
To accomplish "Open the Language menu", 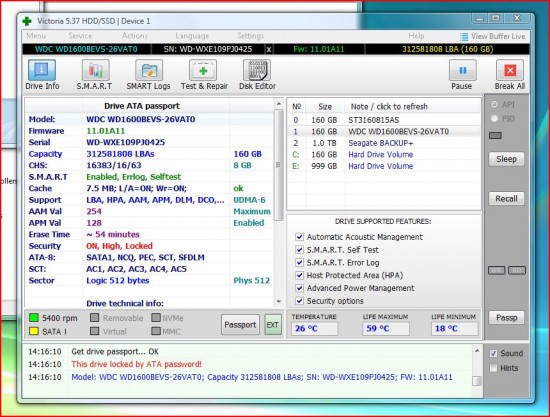I will 192,36.
